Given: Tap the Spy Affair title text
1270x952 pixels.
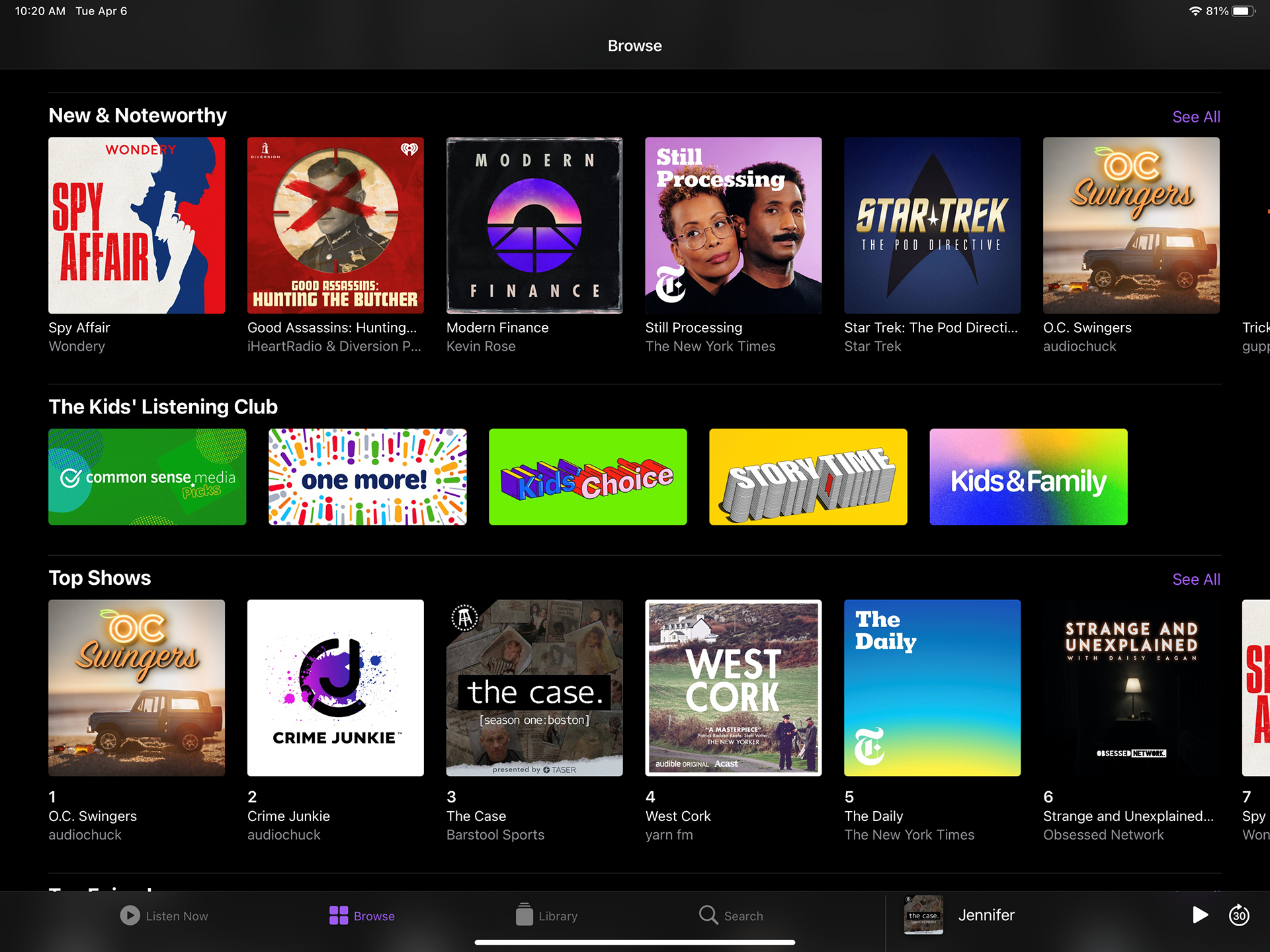Looking at the screenshot, I should 79,327.
